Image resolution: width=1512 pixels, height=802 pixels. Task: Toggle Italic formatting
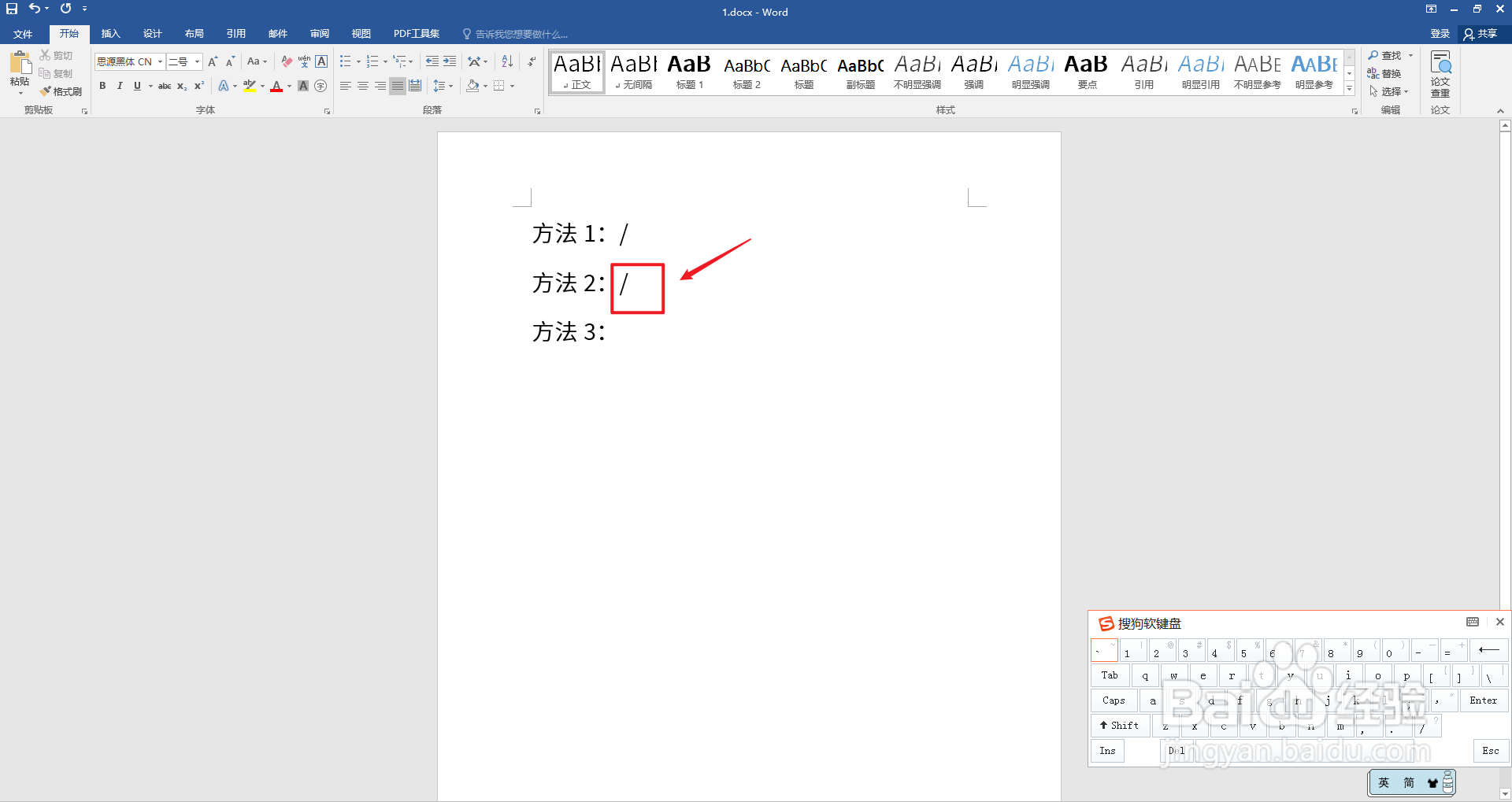pos(120,86)
